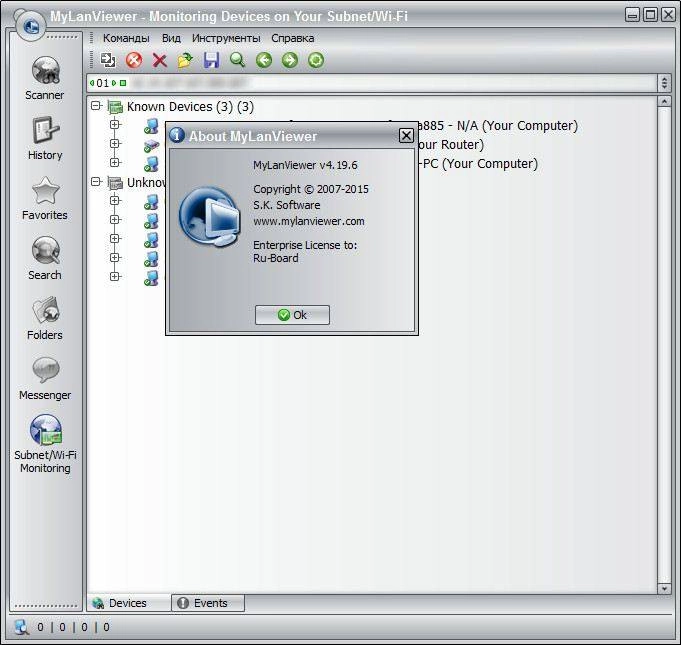Viewport: 681px width, 645px height.
Task: Close the About MyLanViewer dialog
Action: (x=406, y=136)
